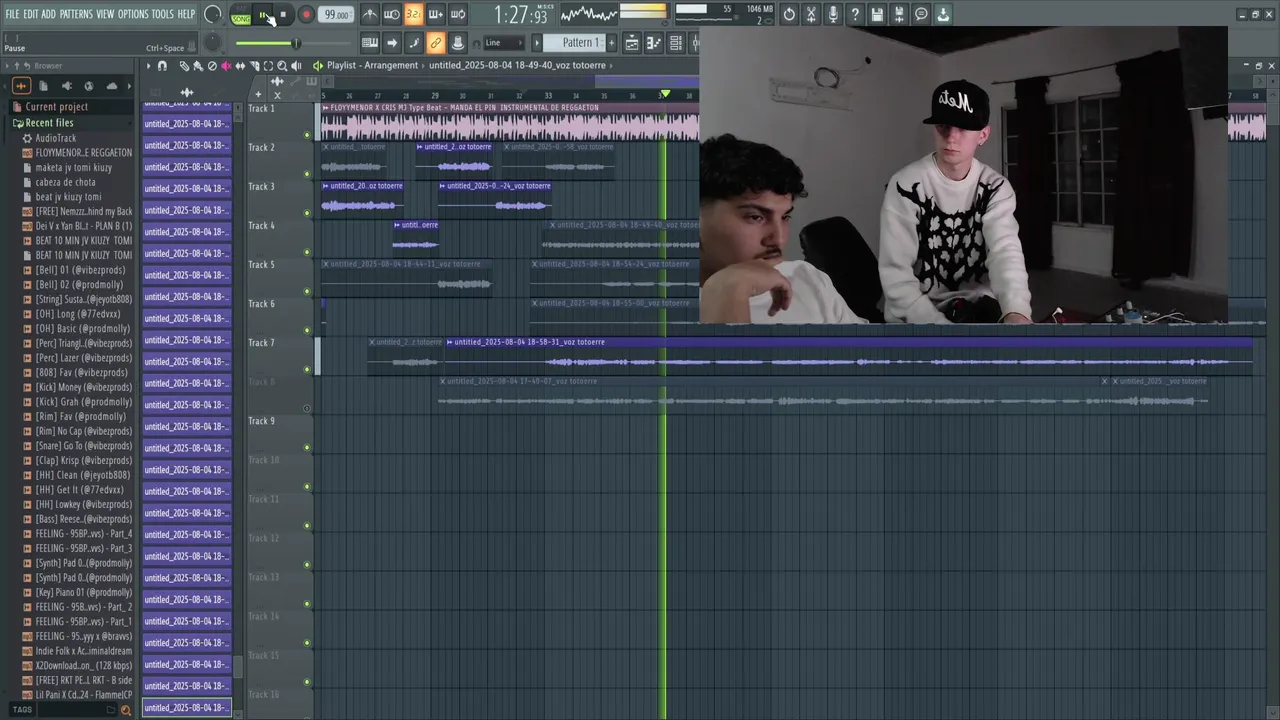Toggle the 3-2-1 countdown before recording

click(413, 14)
